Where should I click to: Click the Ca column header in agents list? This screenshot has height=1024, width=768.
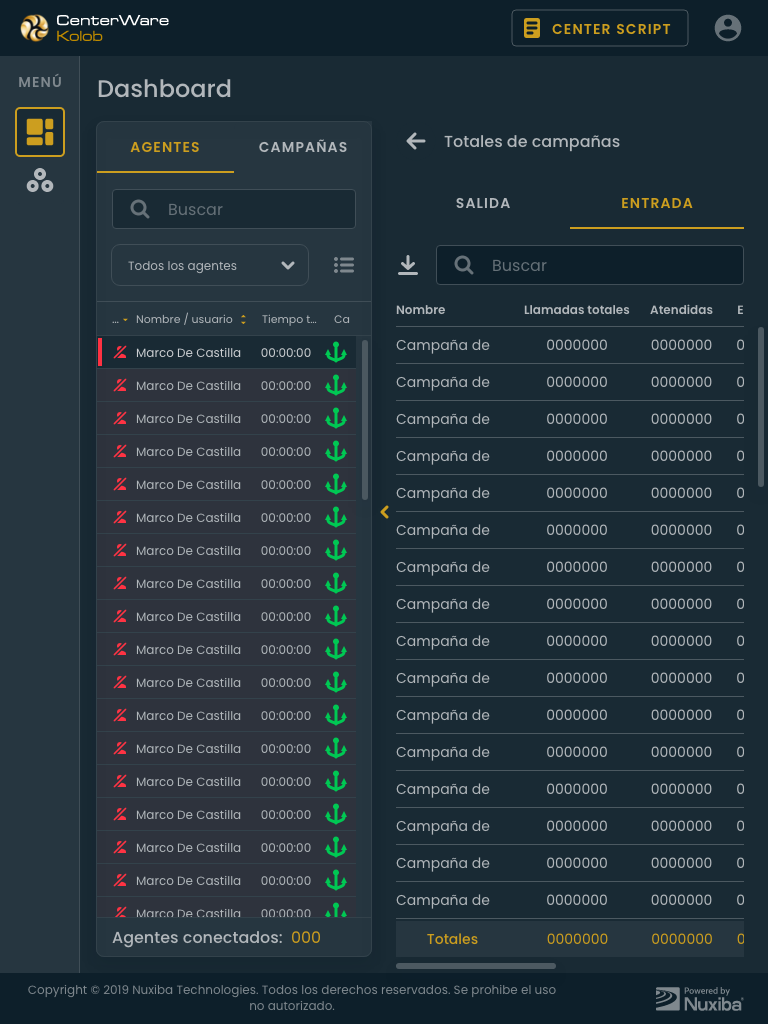pyautogui.click(x=342, y=319)
